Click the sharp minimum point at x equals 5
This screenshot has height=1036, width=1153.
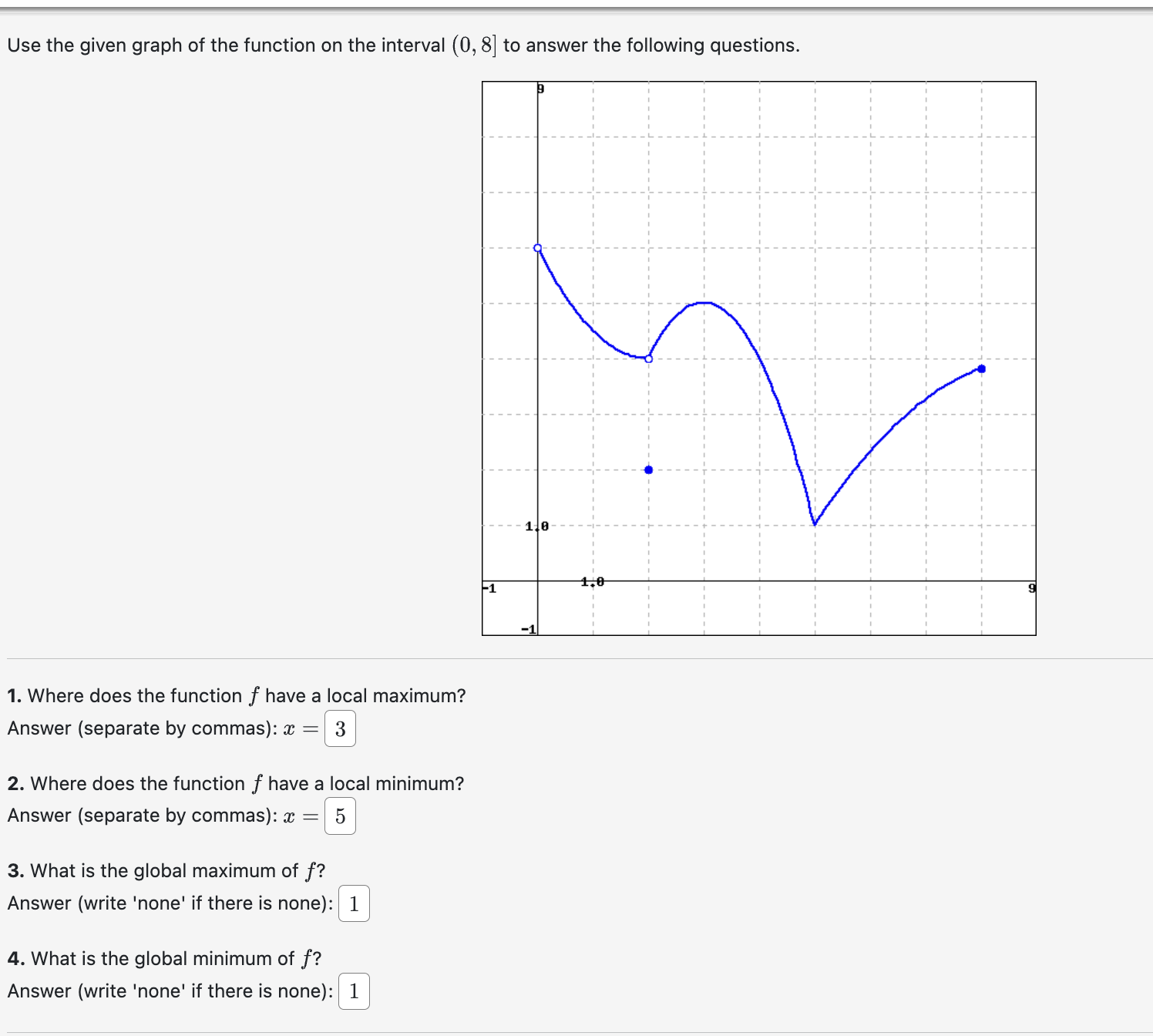click(815, 523)
